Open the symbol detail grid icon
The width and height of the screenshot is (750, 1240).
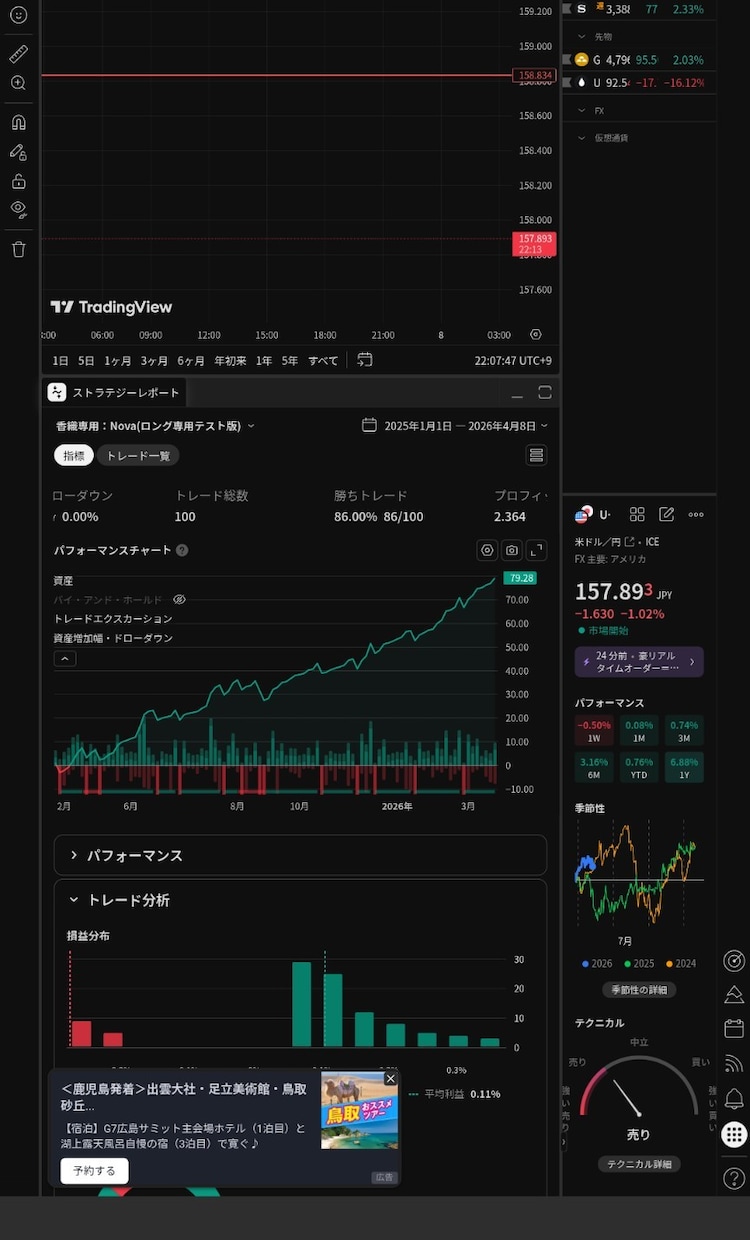point(637,514)
